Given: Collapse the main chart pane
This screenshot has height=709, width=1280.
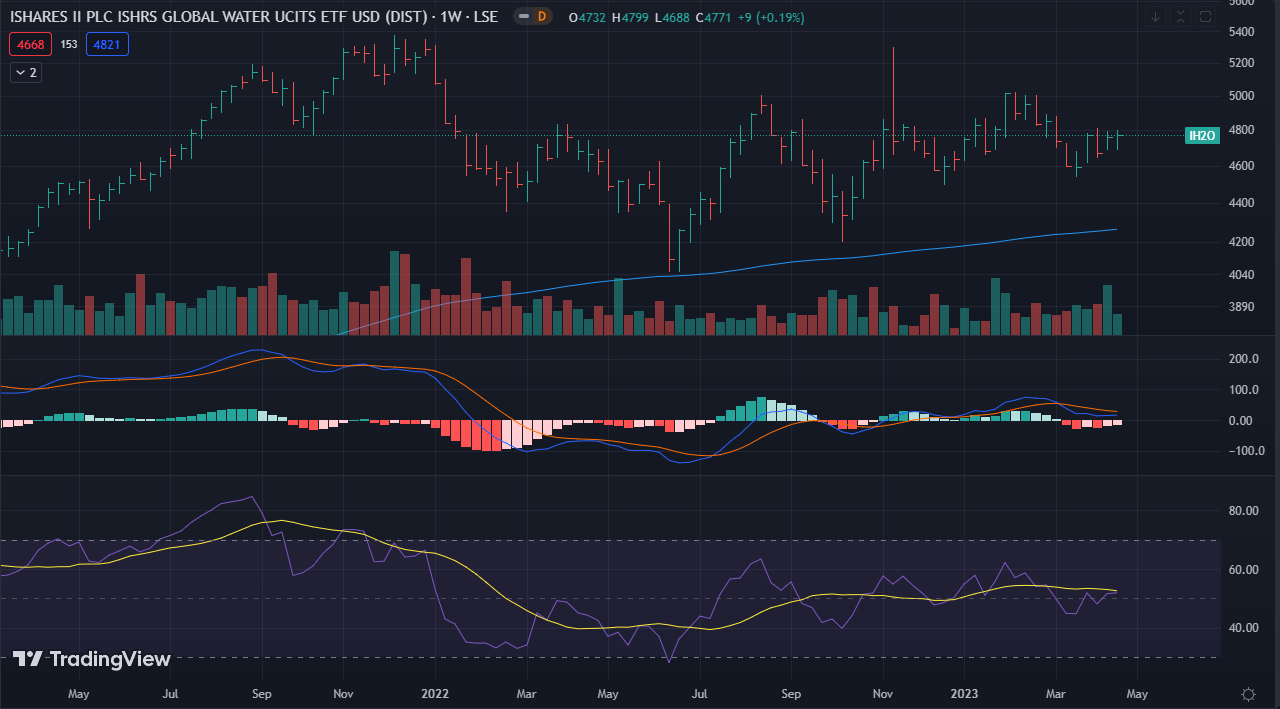Looking at the screenshot, I should click(1181, 17).
